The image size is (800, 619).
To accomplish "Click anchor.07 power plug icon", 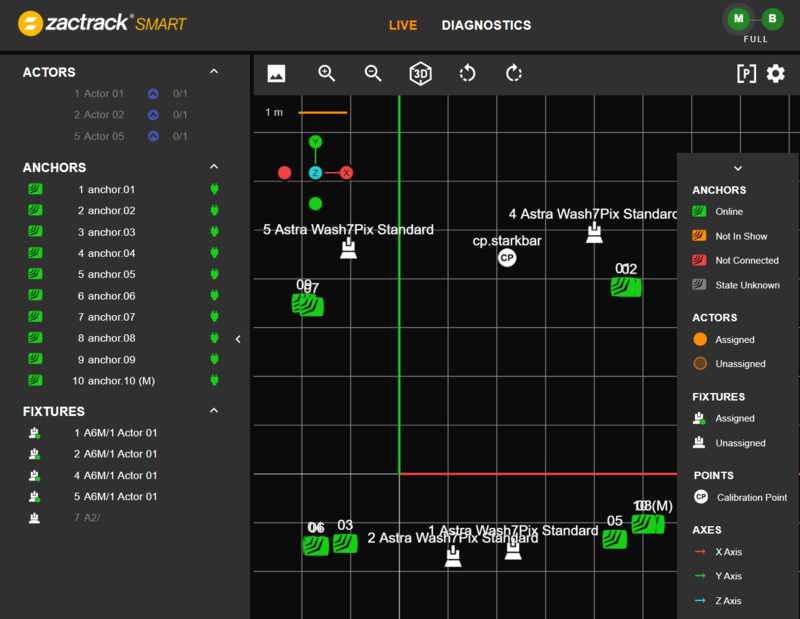I will click(x=215, y=317).
